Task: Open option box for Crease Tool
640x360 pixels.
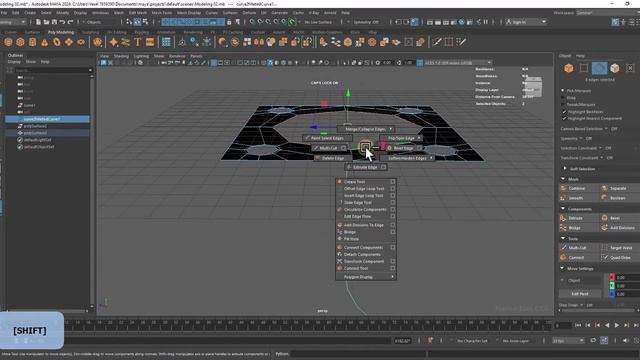Action: click(393, 182)
